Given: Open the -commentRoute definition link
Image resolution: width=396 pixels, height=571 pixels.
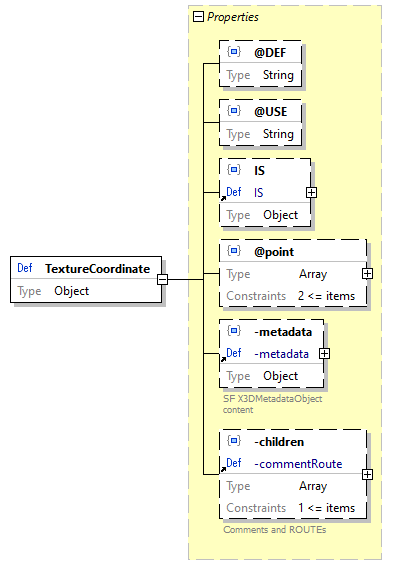Looking at the screenshot, I should (298, 464).
